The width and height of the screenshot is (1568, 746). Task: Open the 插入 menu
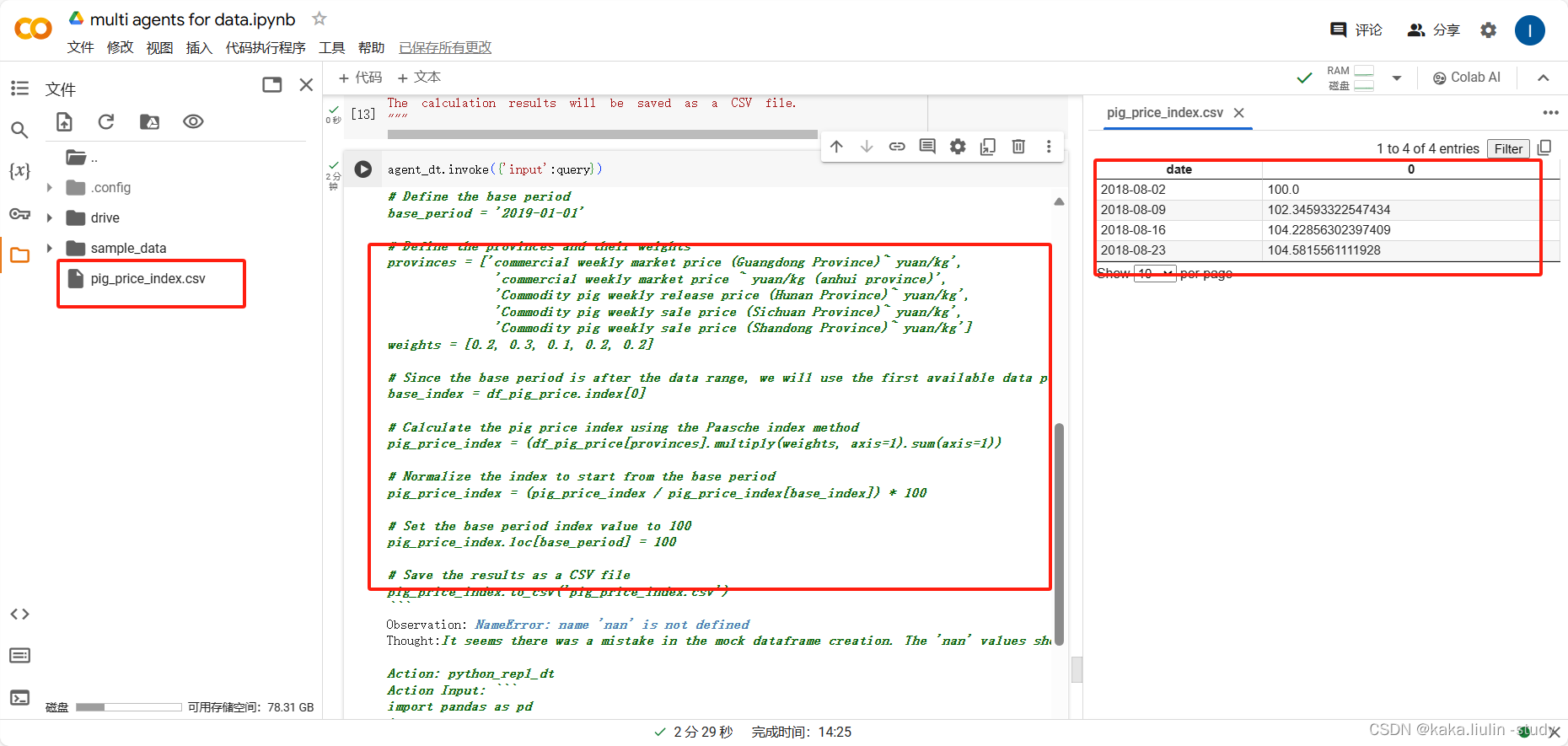coord(199,47)
